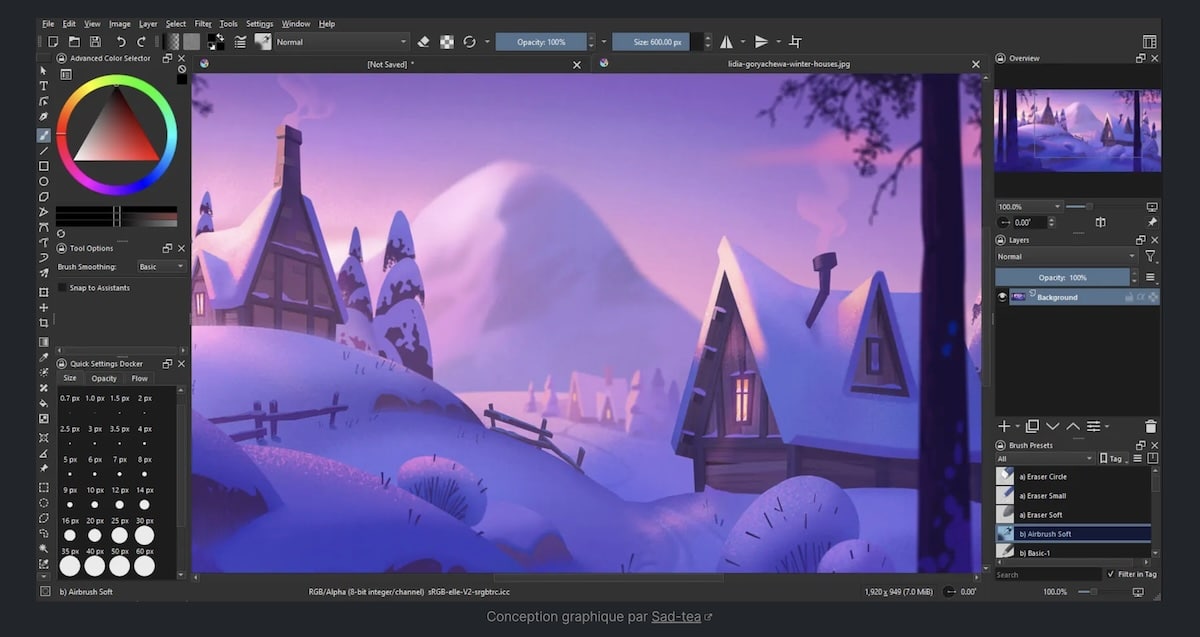Select the Rectangle tool
Viewport: 1200px width, 637px height.
[44, 166]
